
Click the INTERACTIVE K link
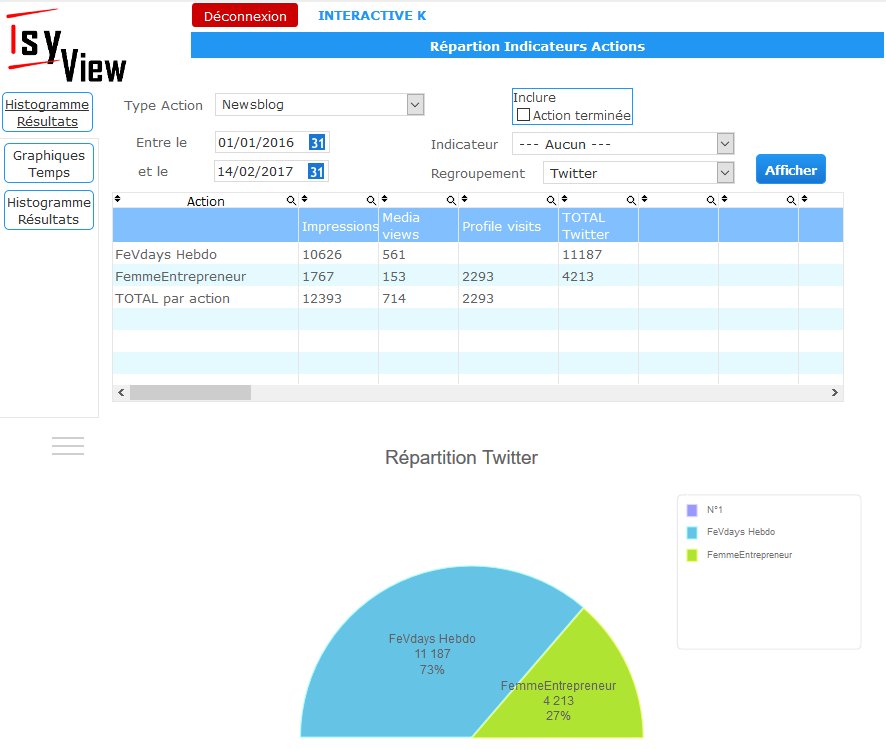tap(372, 16)
